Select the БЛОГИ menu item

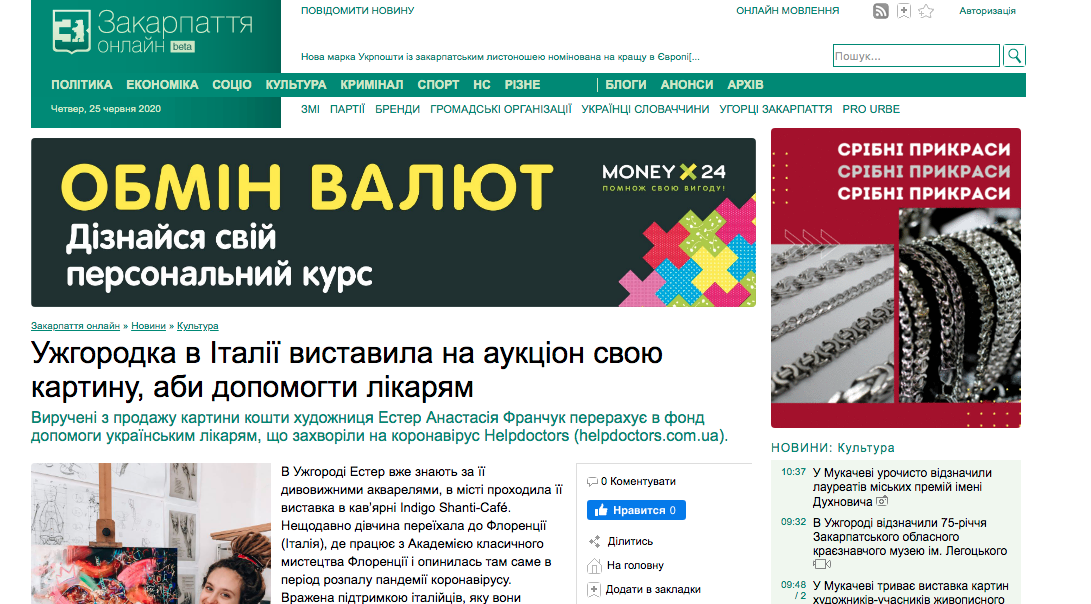point(626,85)
